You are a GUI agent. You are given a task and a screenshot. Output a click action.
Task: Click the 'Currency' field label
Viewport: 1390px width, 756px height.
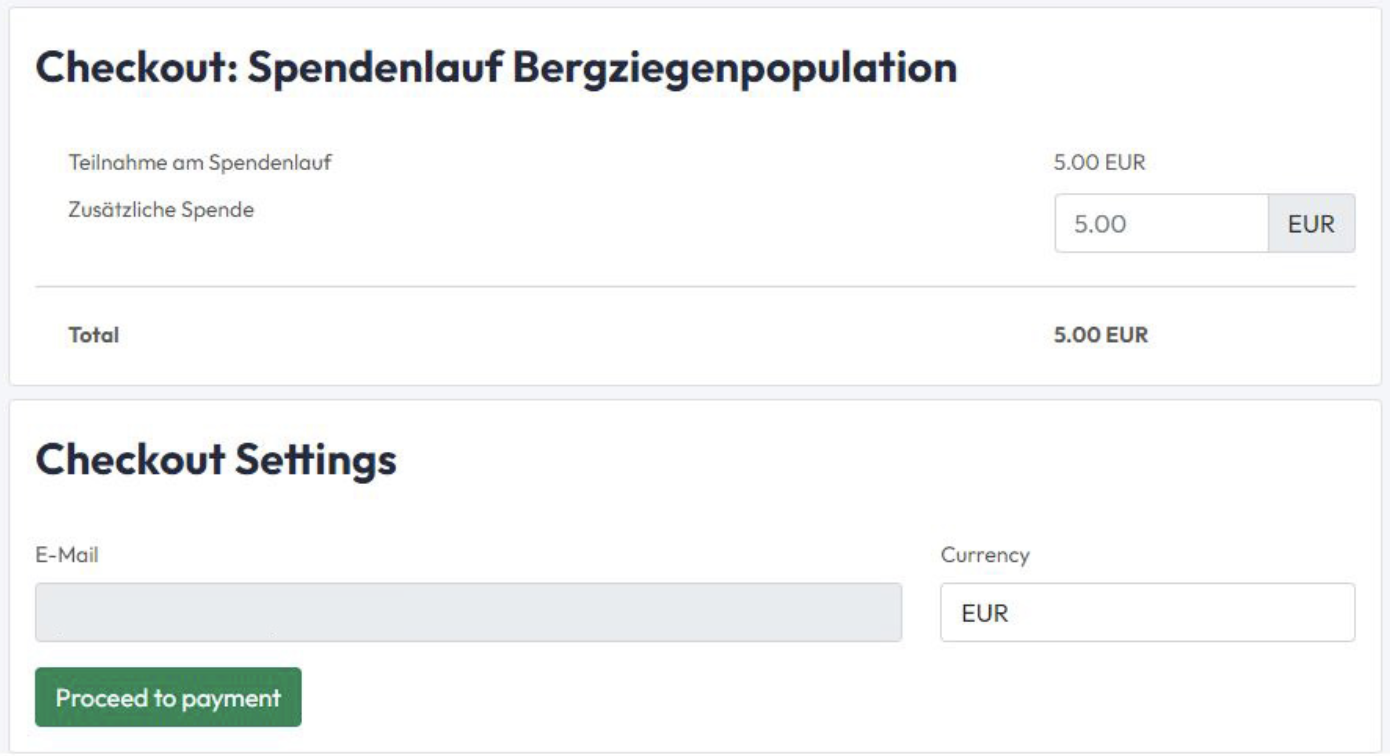tap(984, 556)
